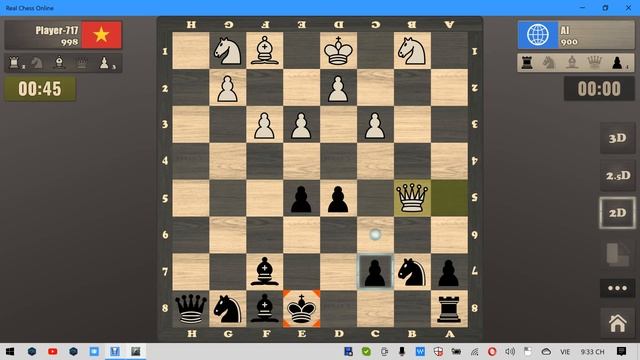Click the empty square H1
Viewport: 640px width, 360px height.
(191, 51)
